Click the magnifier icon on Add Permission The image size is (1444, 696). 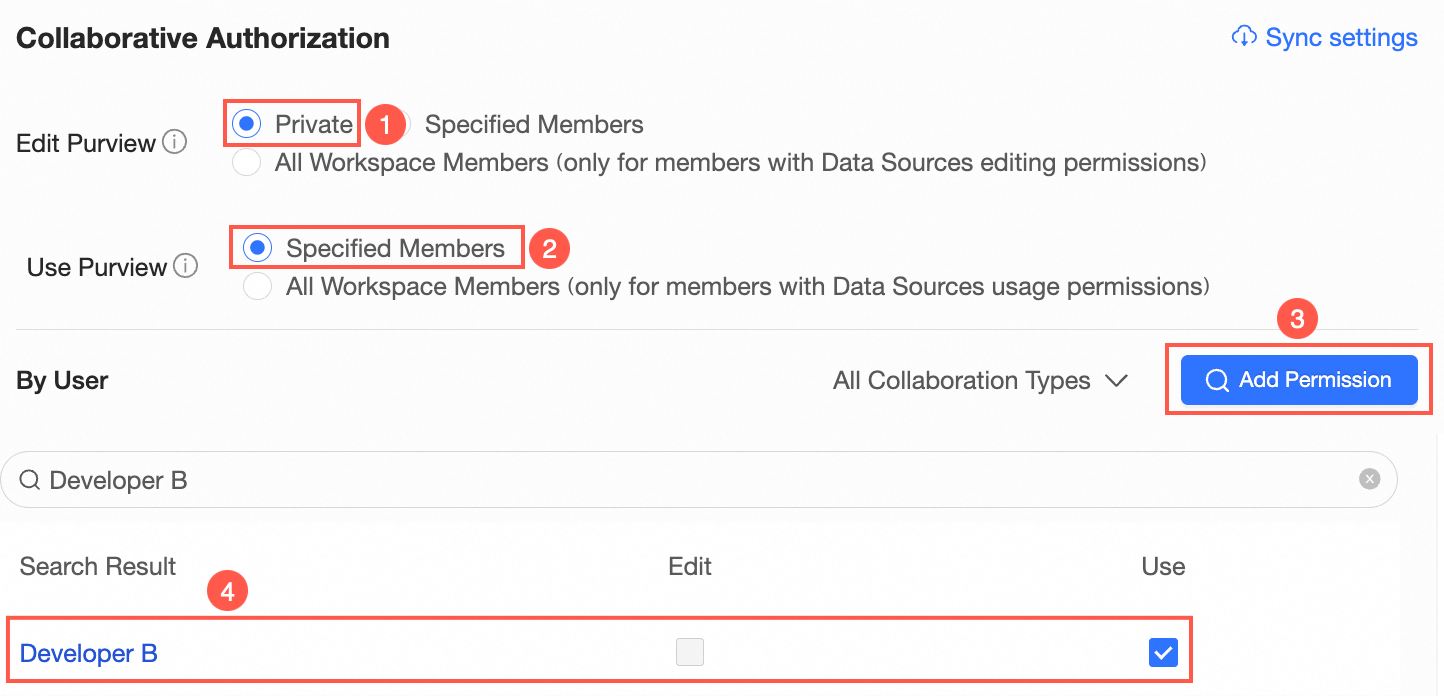pyautogui.click(x=1216, y=380)
